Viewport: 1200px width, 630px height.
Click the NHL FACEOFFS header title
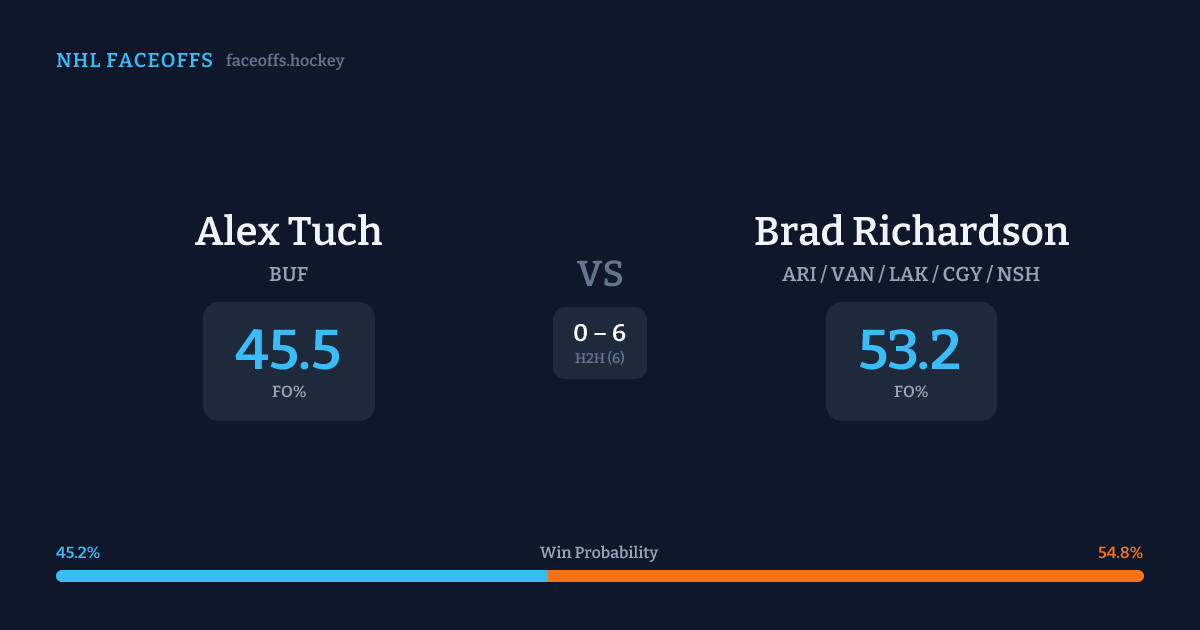pyautogui.click(x=134, y=61)
